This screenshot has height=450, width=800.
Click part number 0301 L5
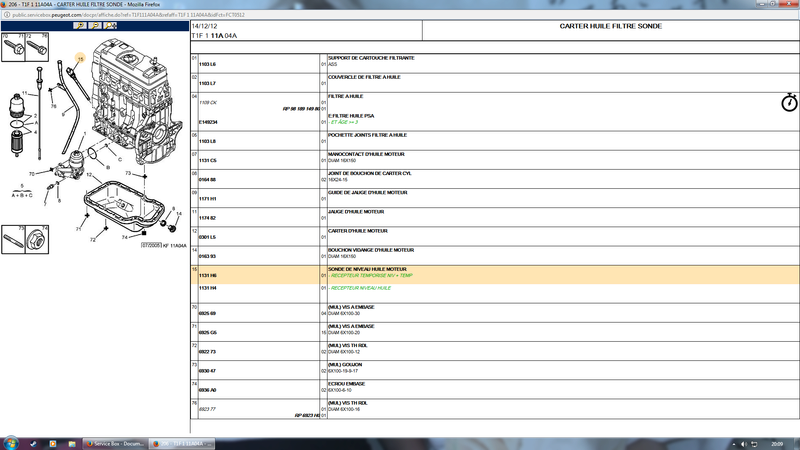click(x=207, y=237)
